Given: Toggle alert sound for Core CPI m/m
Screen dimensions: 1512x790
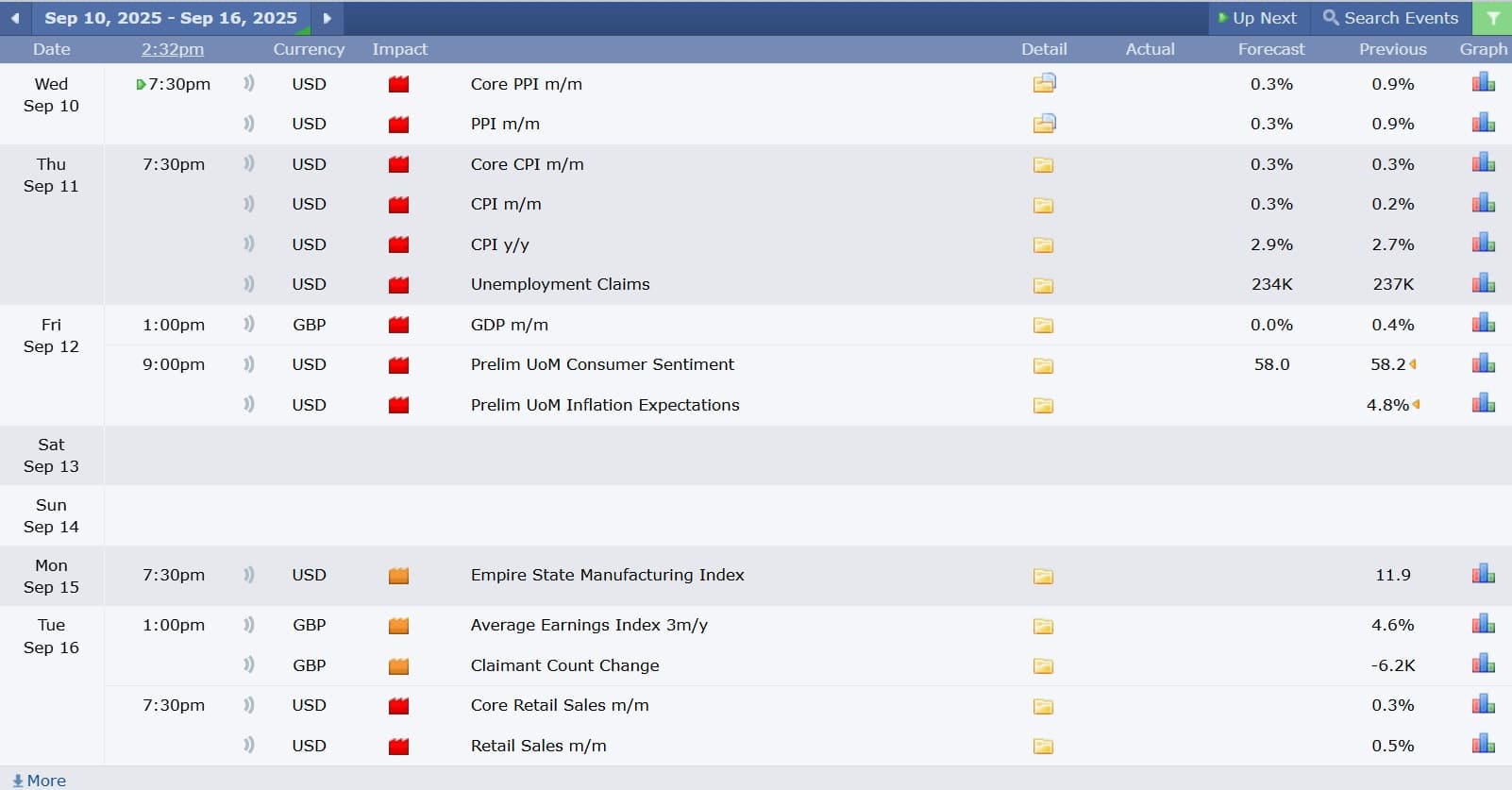Looking at the screenshot, I should click(249, 163).
